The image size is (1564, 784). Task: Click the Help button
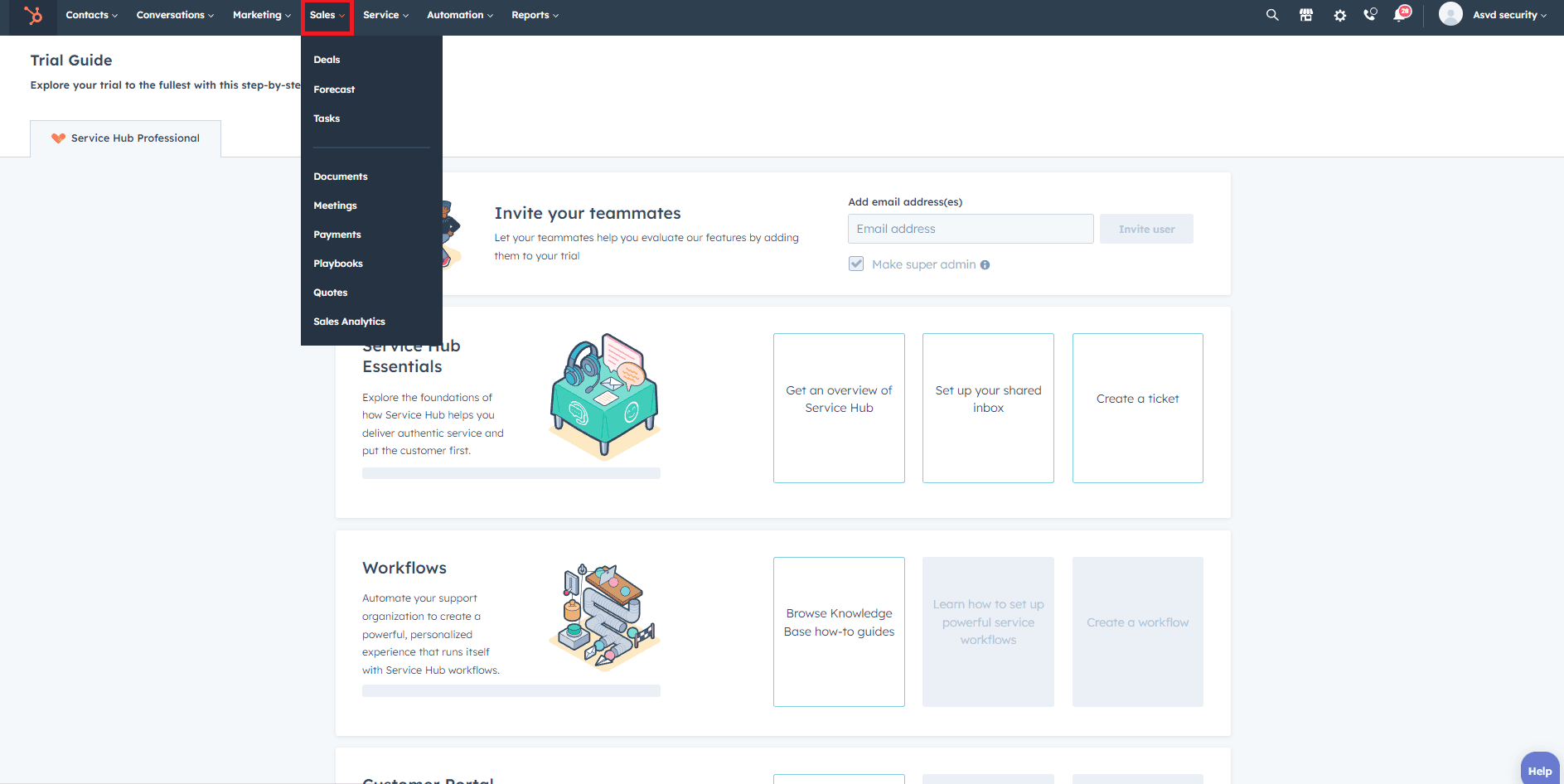coord(1540,770)
